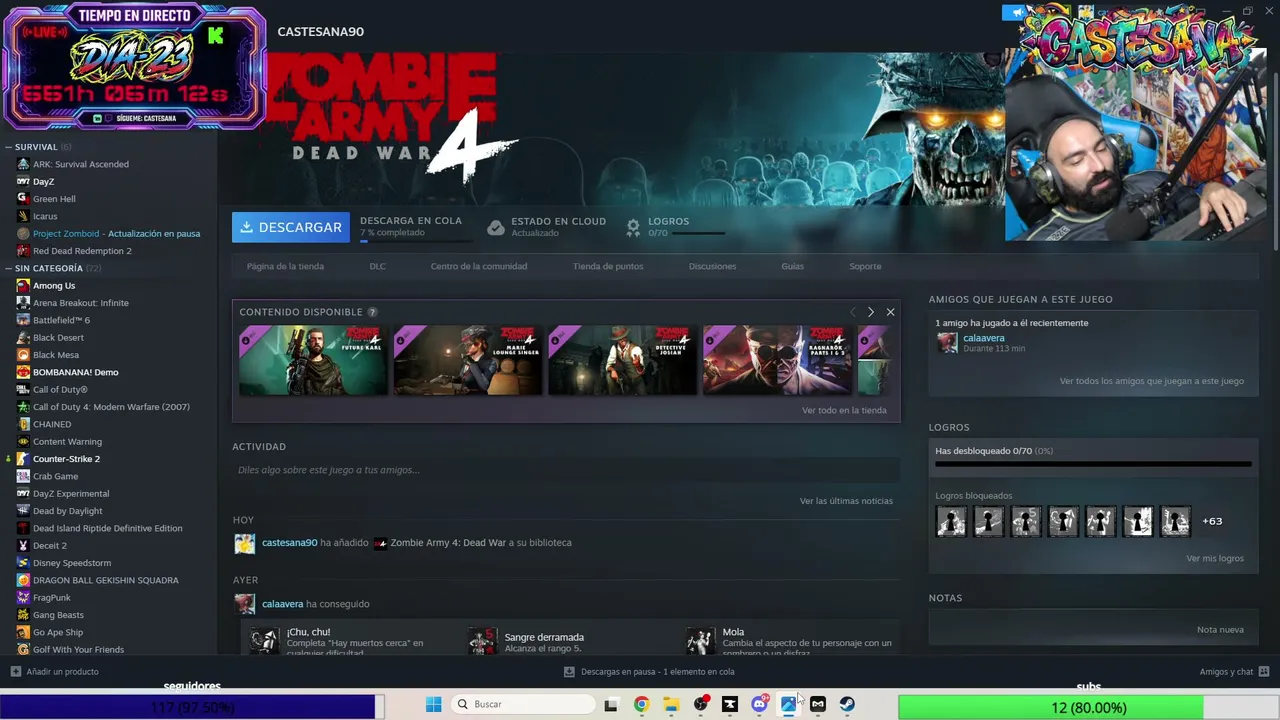Open the Soporte tab
Viewport: 1280px width, 720px height.
865,266
